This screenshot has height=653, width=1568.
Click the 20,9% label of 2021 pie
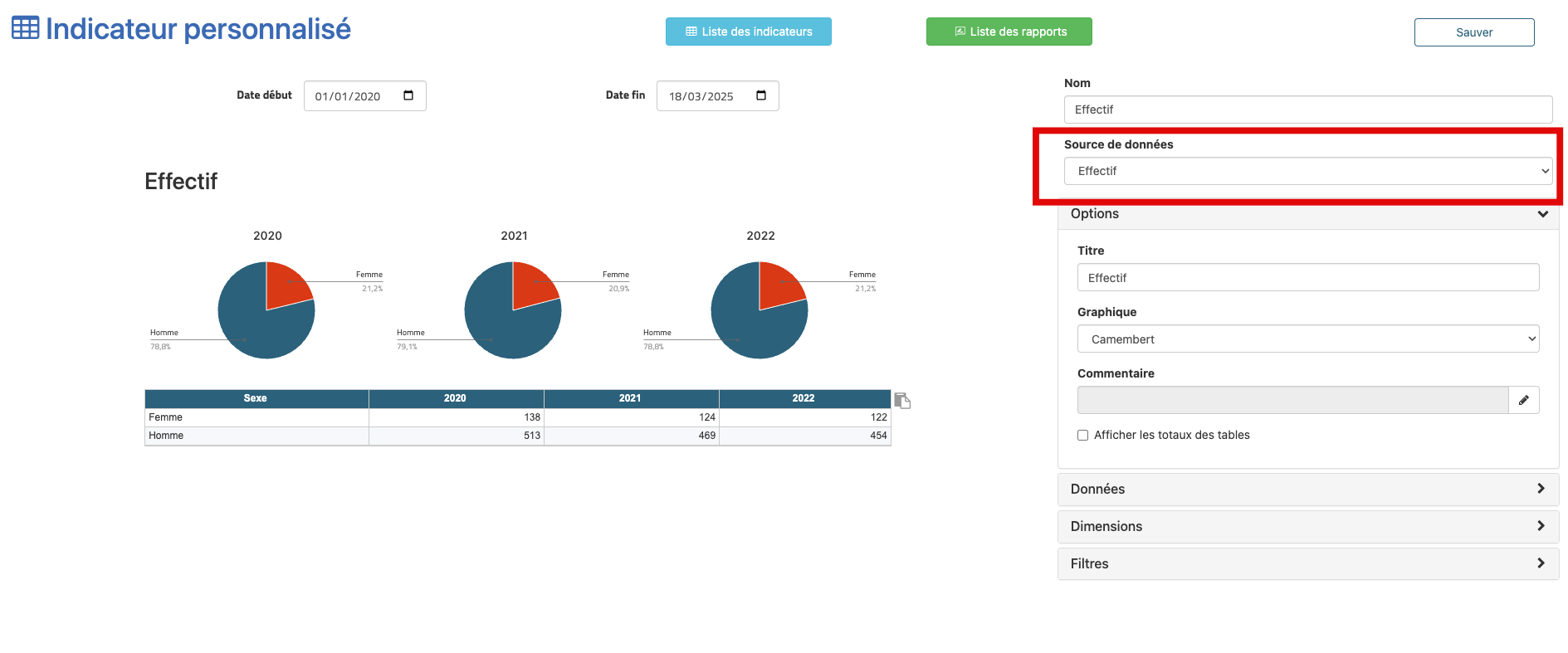619,289
